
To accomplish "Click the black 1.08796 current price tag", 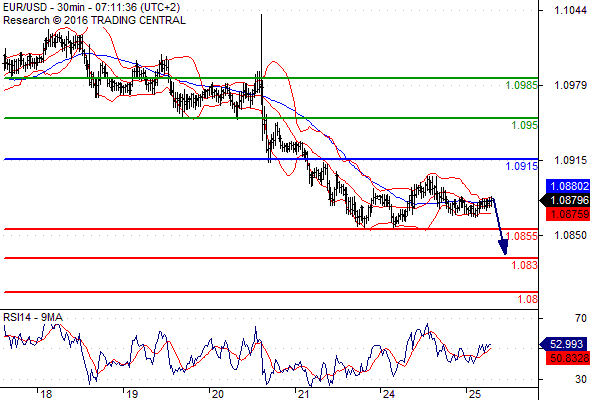I will (565, 200).
